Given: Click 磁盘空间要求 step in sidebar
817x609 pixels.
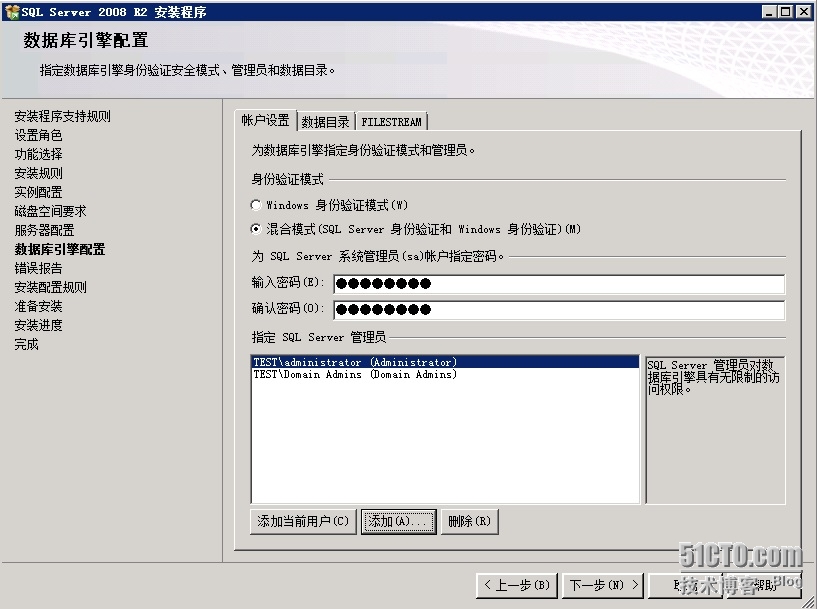Looking at the screenshot, I should pos(51,212).
